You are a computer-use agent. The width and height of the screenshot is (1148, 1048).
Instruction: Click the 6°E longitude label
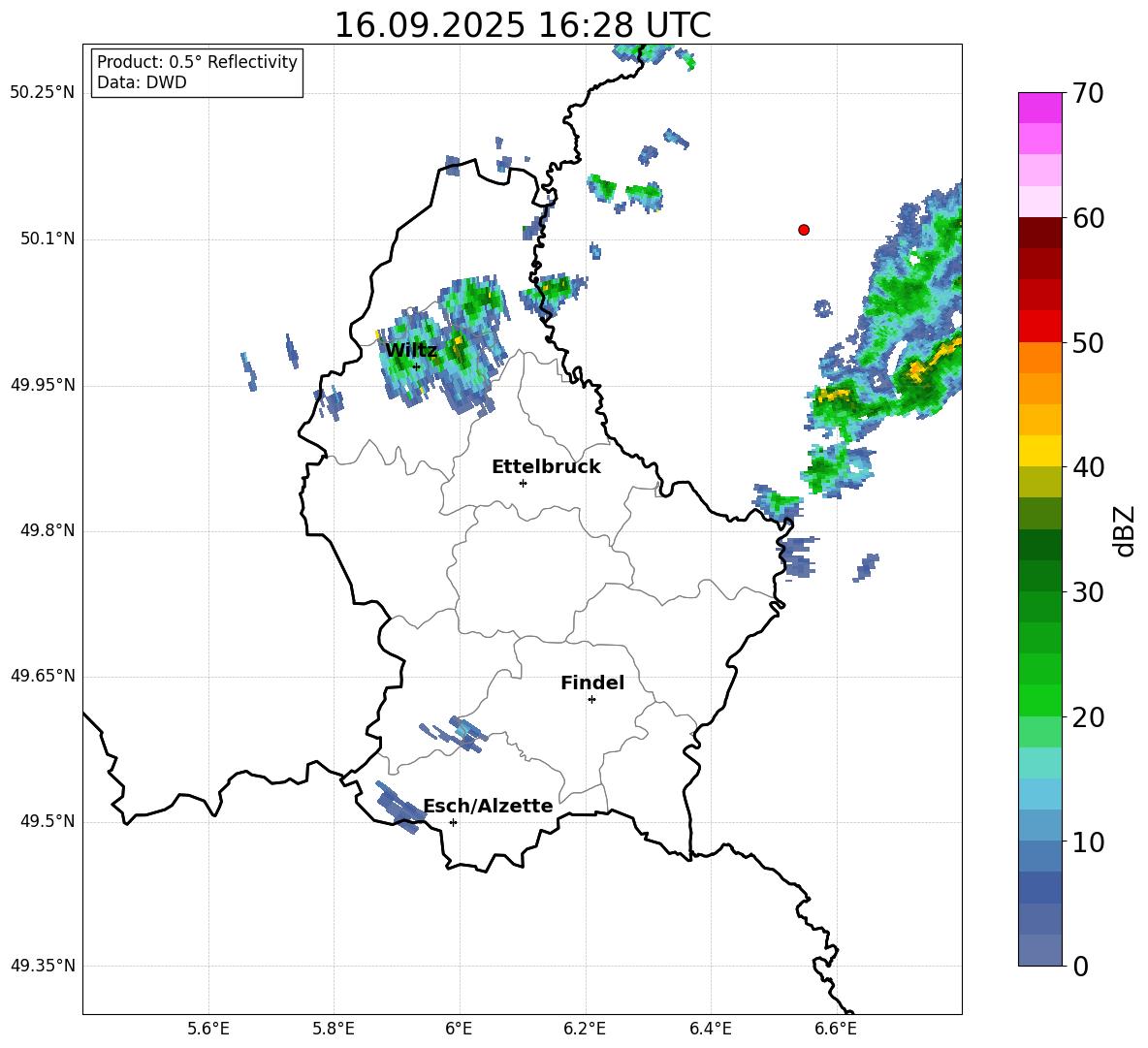coord(459,1029)
